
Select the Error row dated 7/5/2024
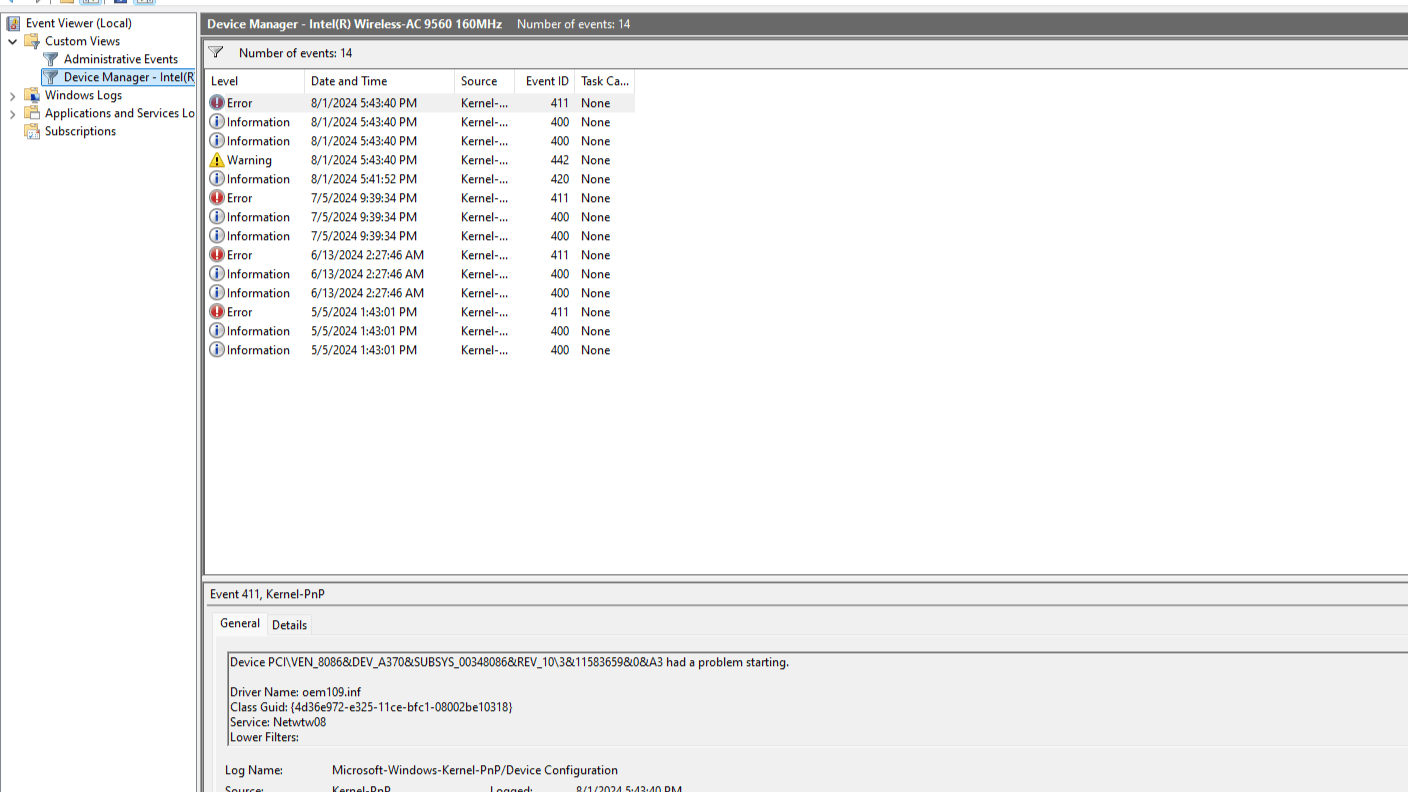point(419,198)
